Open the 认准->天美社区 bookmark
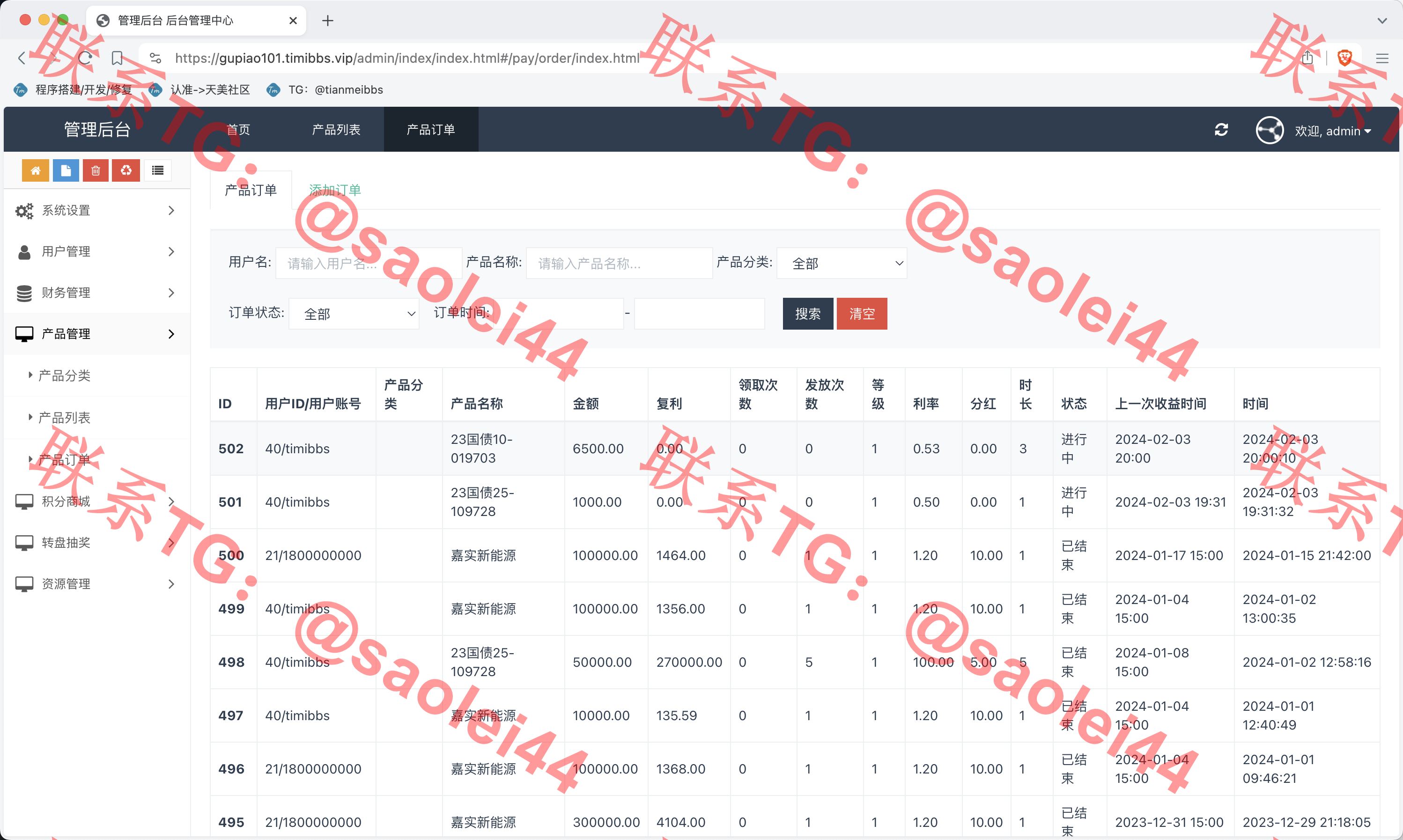 coord(200,89)
